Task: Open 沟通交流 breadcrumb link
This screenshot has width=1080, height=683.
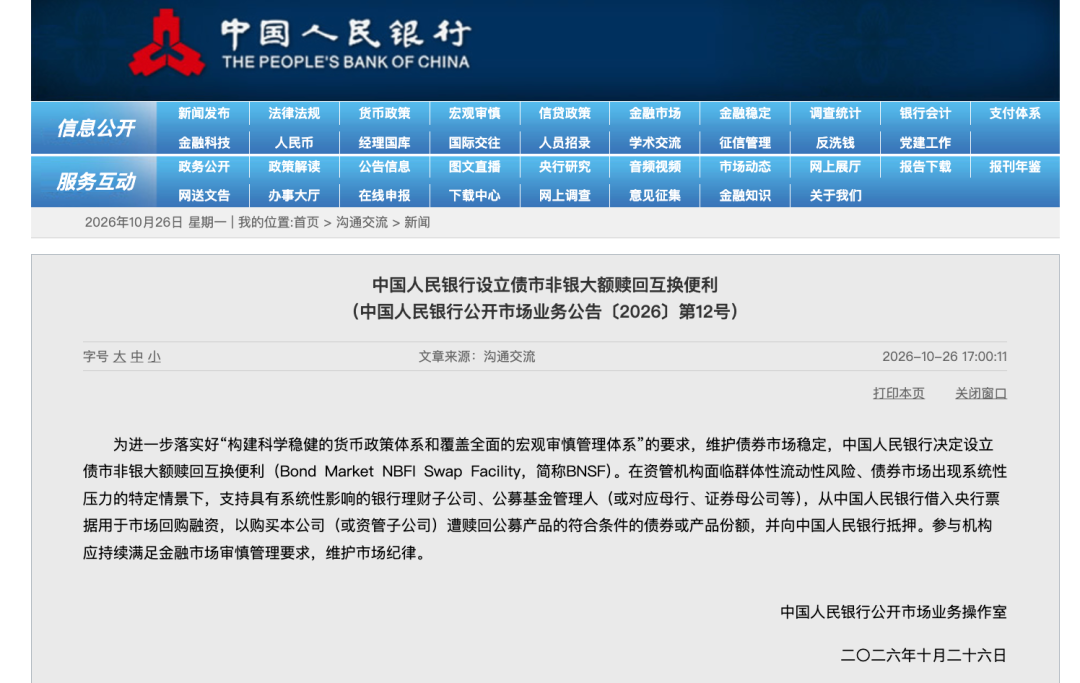Action: pos(362,222)
